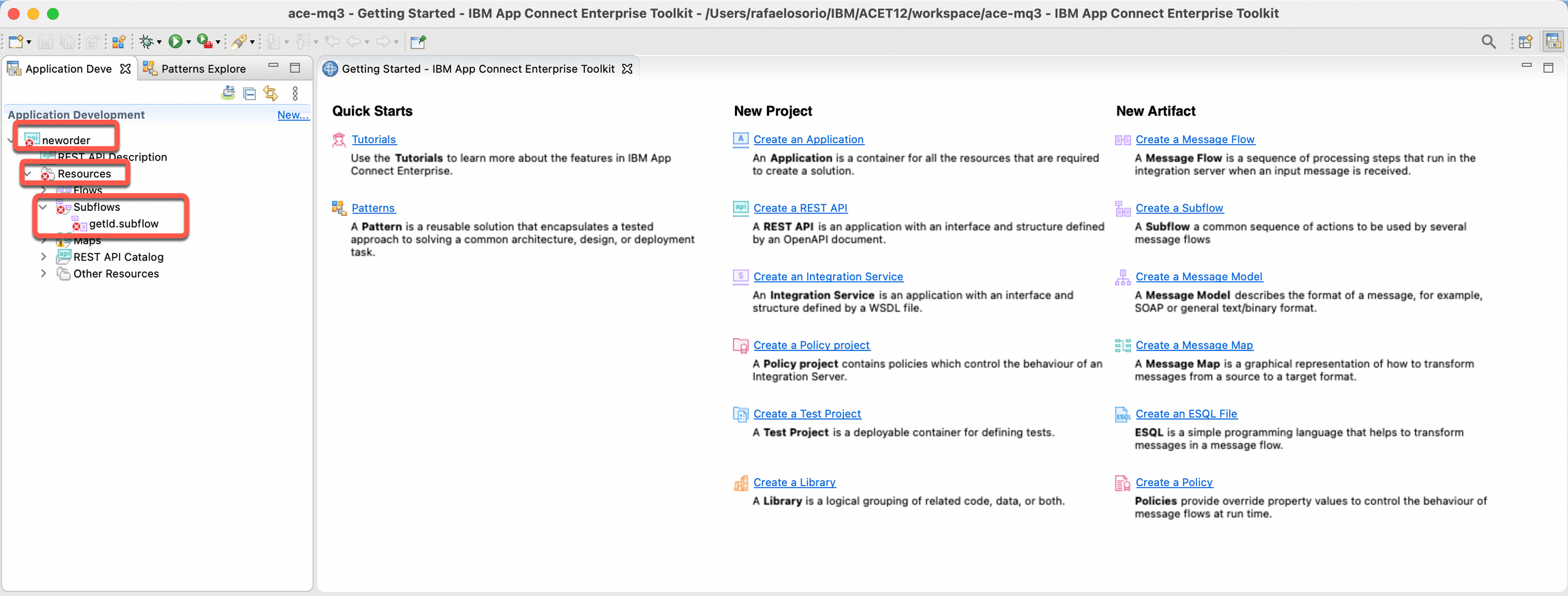Click the New wizard icon in toolbar
This screenshot has width=1568, height=596.
pyautogui.click(x=16, y=42)
